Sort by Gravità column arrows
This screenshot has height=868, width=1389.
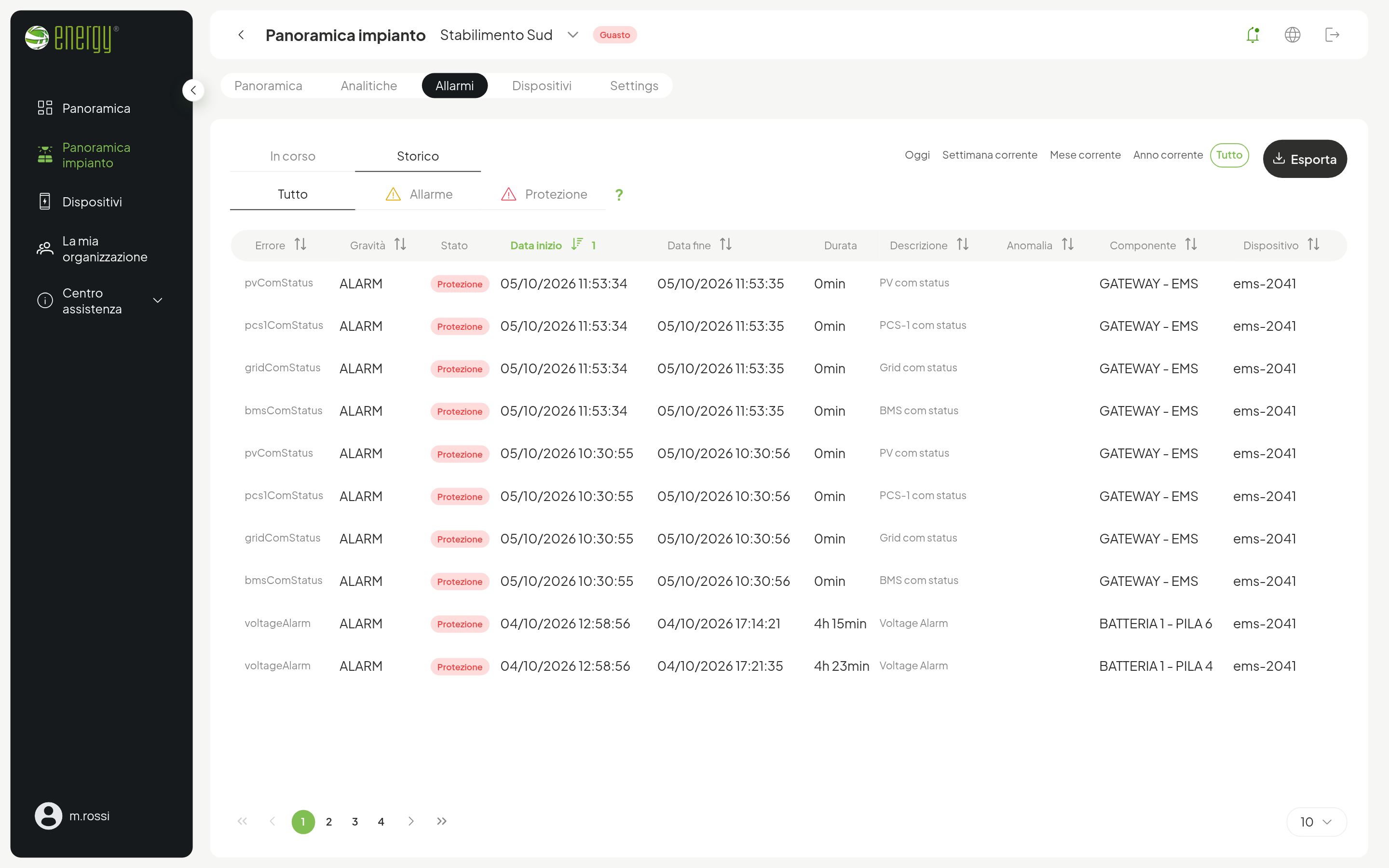tap(400, 244)
